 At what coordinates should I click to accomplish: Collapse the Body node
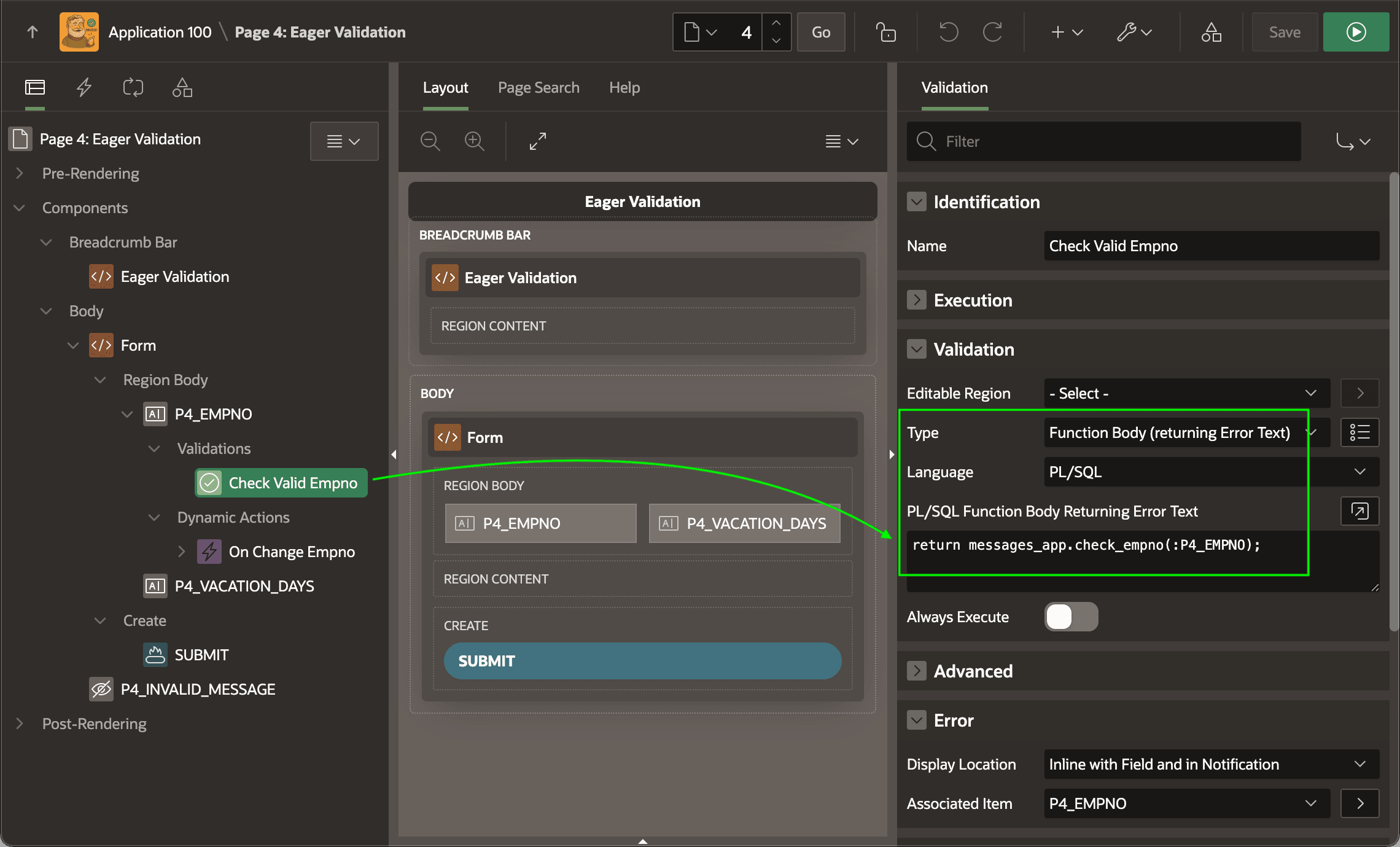[x=46, y=311]
